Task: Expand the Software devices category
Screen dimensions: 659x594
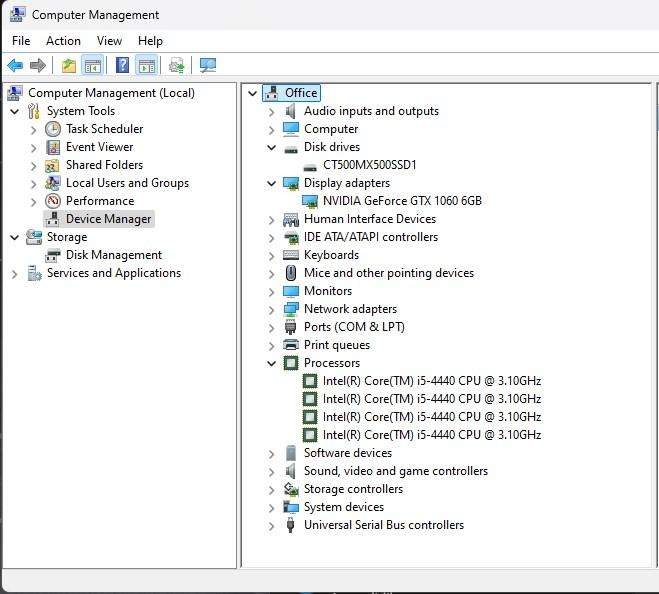Action: click(272, 454)
